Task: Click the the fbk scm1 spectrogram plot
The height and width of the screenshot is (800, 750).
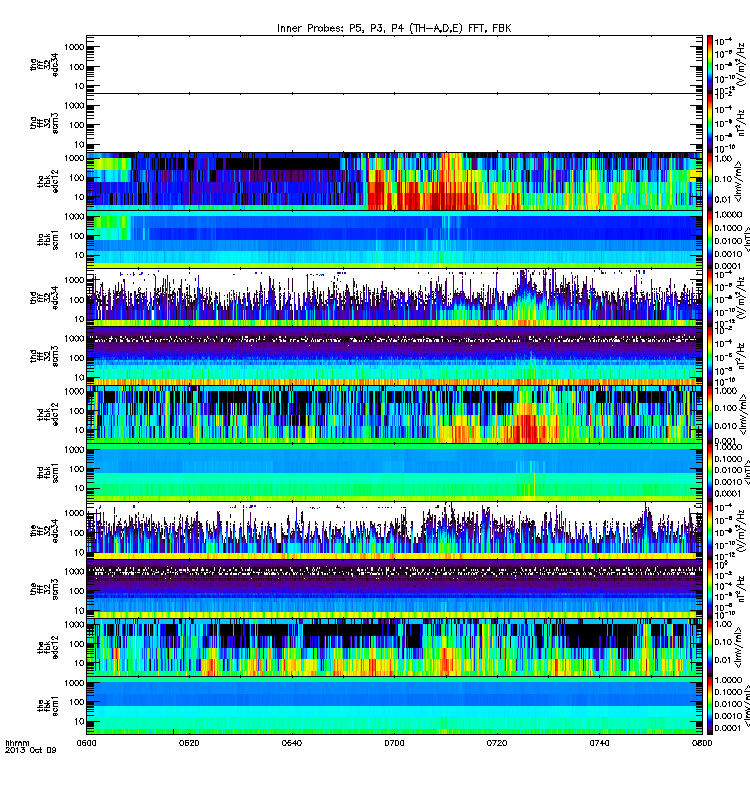Action: (394, 705)
